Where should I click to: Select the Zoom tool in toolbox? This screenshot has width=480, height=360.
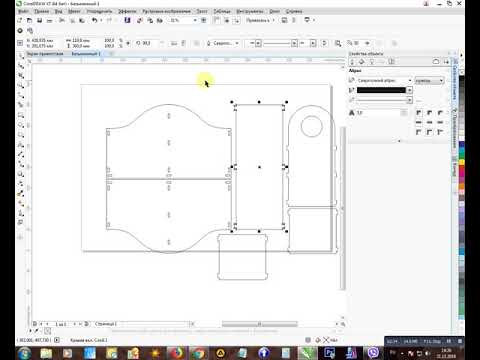pos(21,85)
